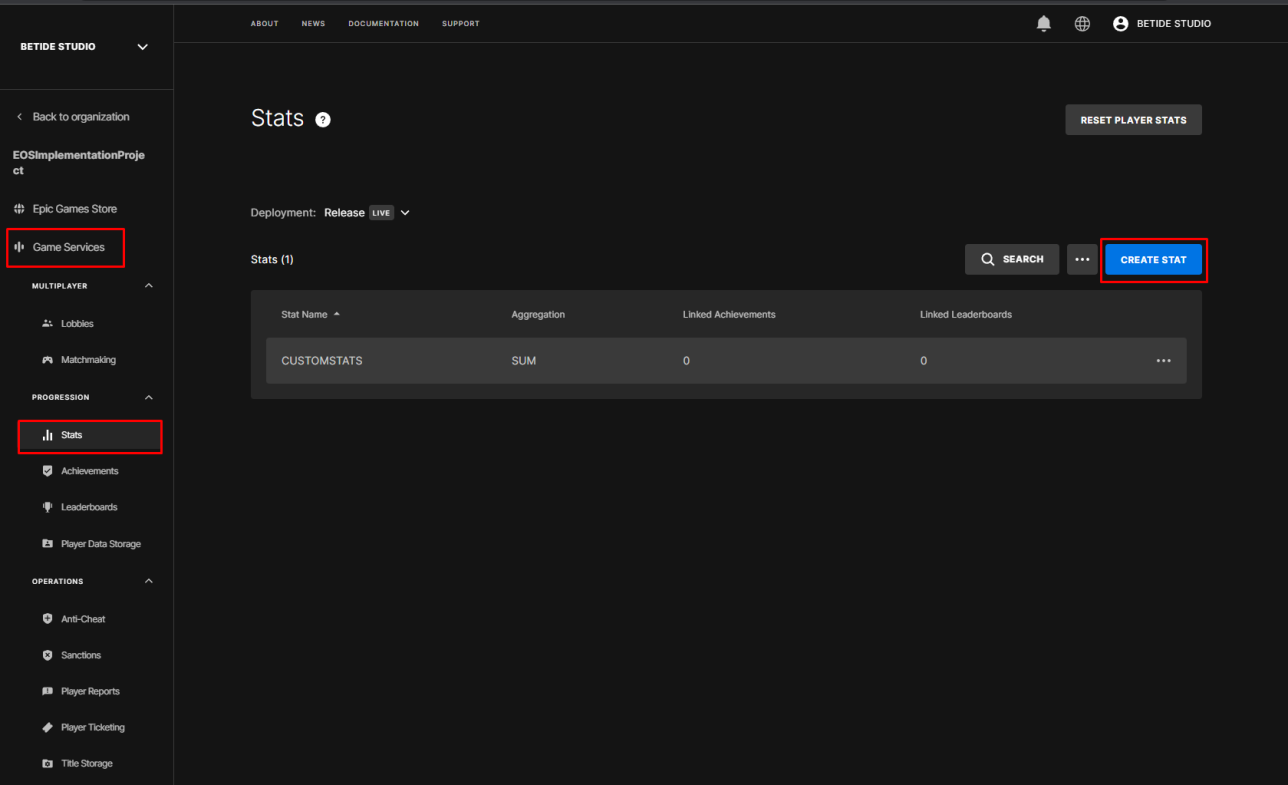Collapse the Progression section

(149, 398)
